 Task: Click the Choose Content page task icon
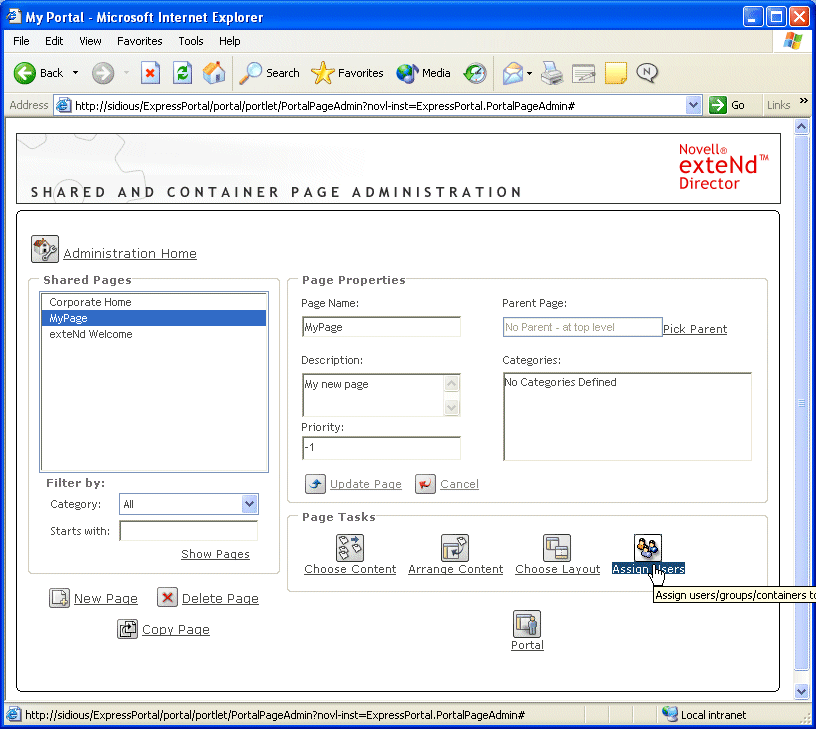(349, 548)
